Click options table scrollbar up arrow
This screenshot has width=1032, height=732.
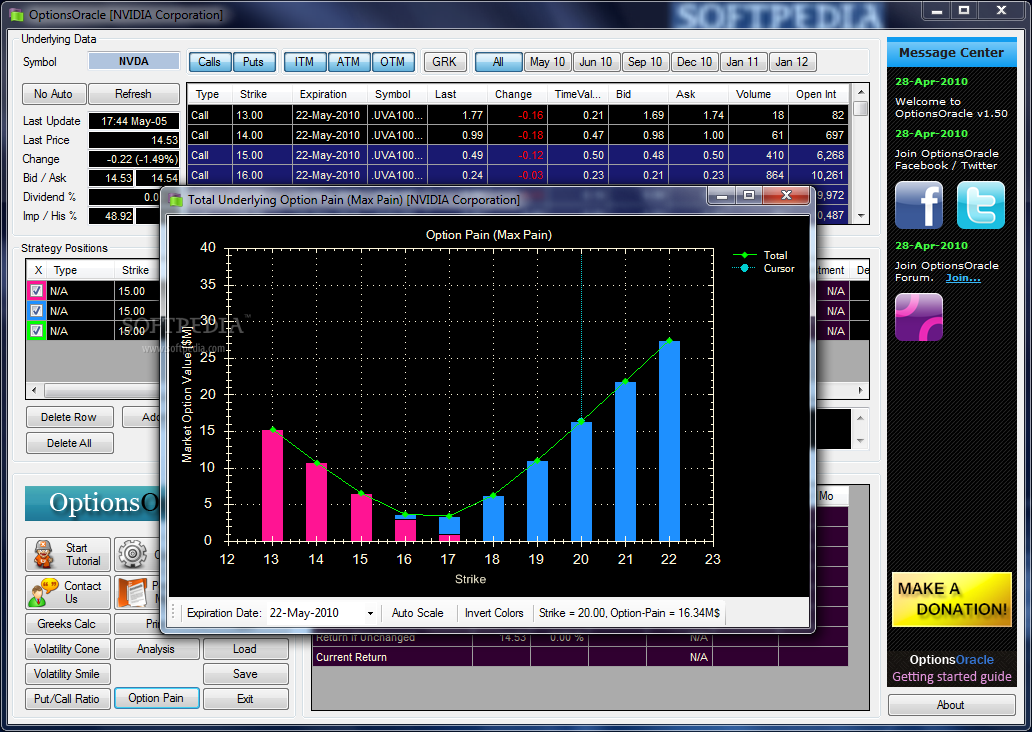click(861, 91)
